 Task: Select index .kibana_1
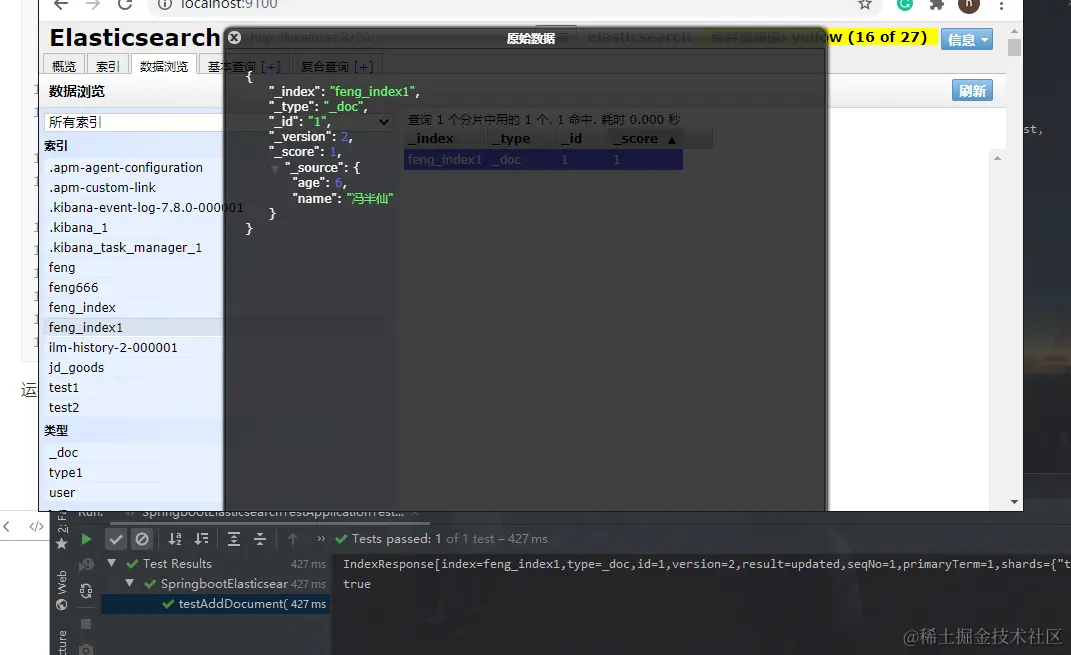[x=79, y=227]
